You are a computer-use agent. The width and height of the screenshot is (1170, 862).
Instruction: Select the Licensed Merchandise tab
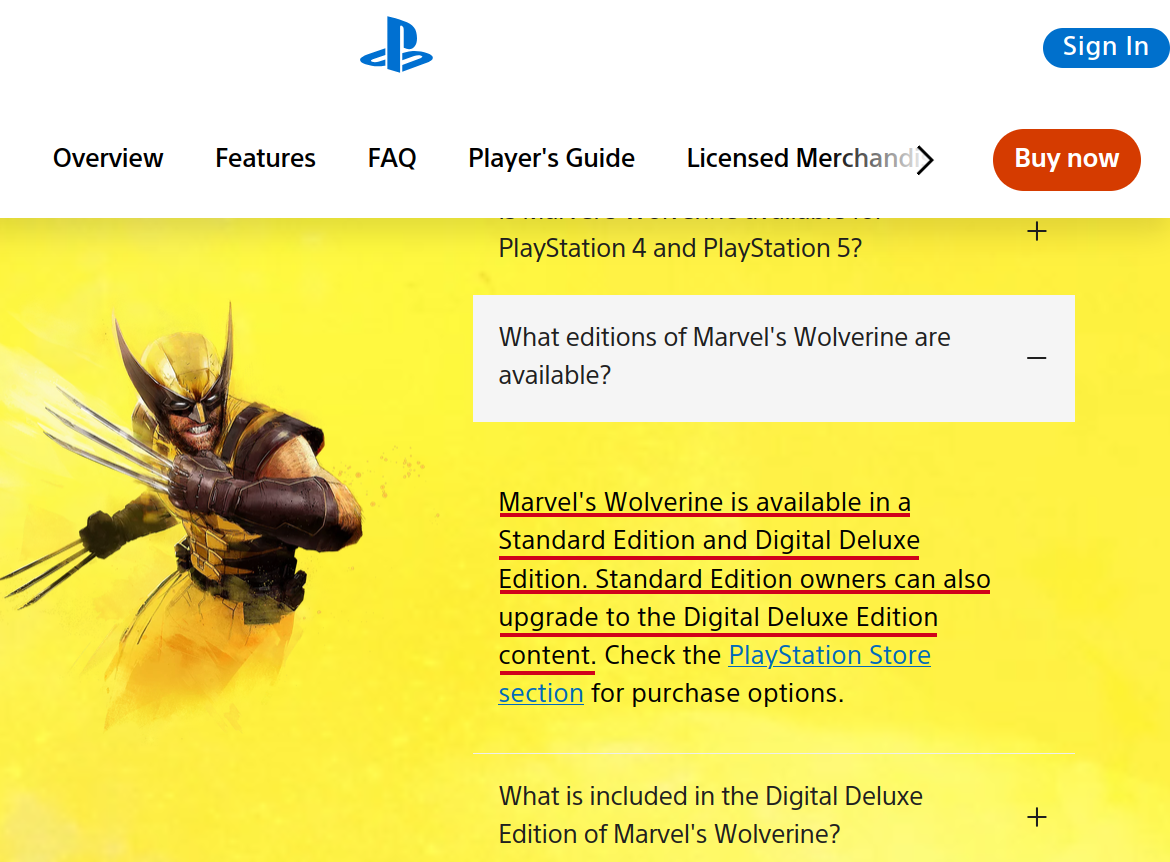point(800,158)
